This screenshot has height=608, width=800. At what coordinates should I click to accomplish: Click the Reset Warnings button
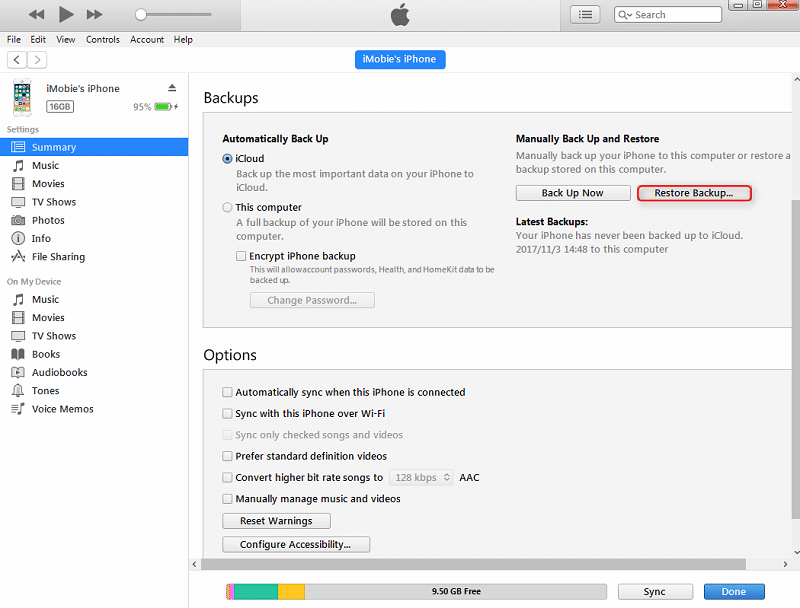click(x=277, y=521)
